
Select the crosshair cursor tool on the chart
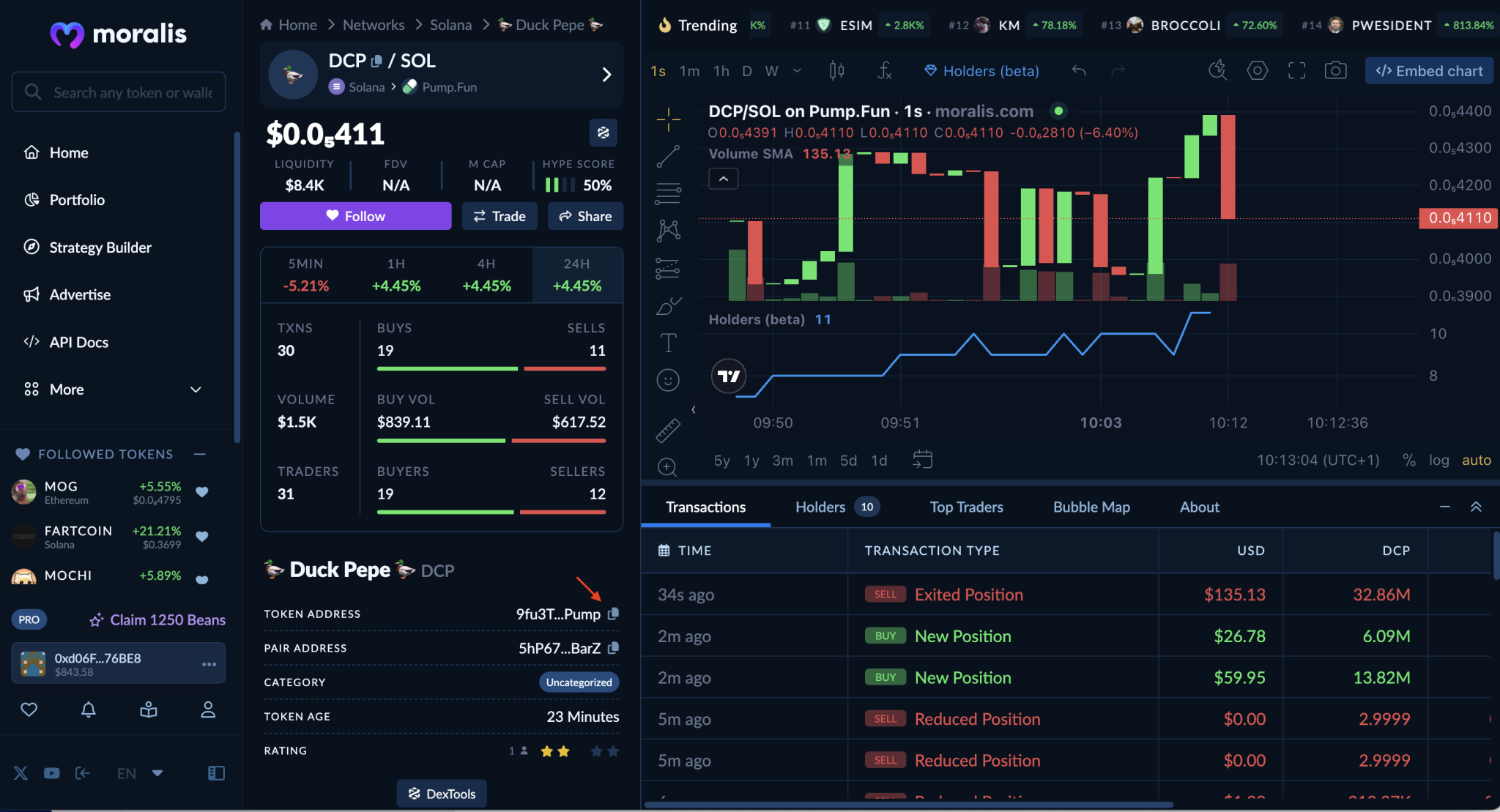[x=667, y=119]
